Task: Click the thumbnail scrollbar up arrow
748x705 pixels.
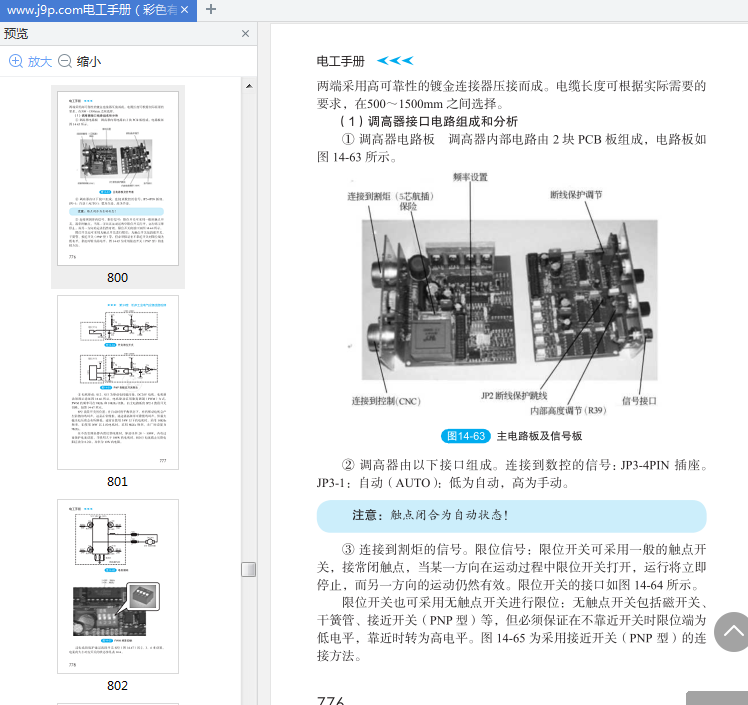Action: pyautogui.click(x=249, y=86)
